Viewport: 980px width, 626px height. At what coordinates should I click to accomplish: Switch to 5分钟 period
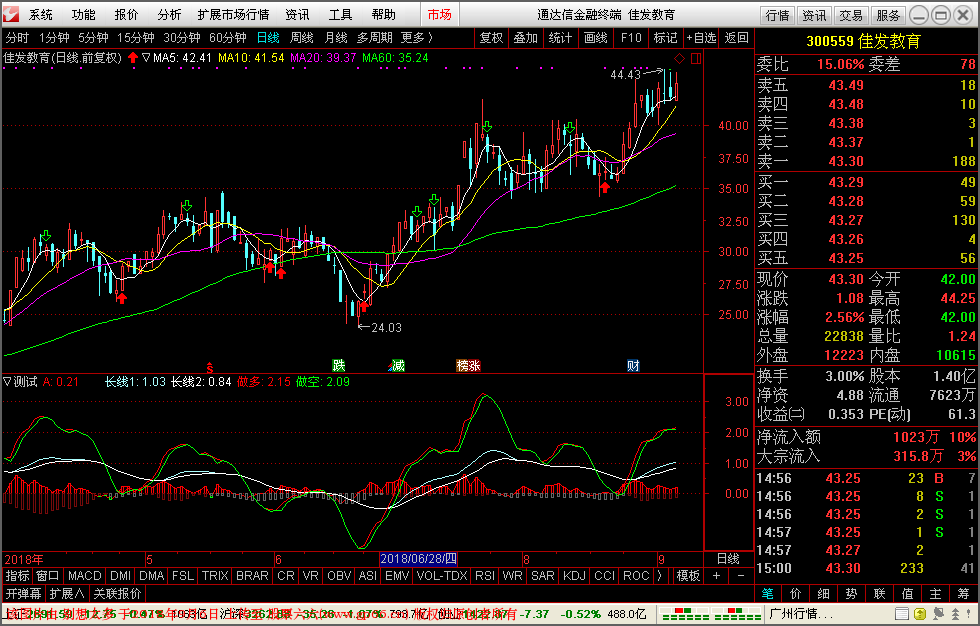pyautogui.click(x=93, y=37)
